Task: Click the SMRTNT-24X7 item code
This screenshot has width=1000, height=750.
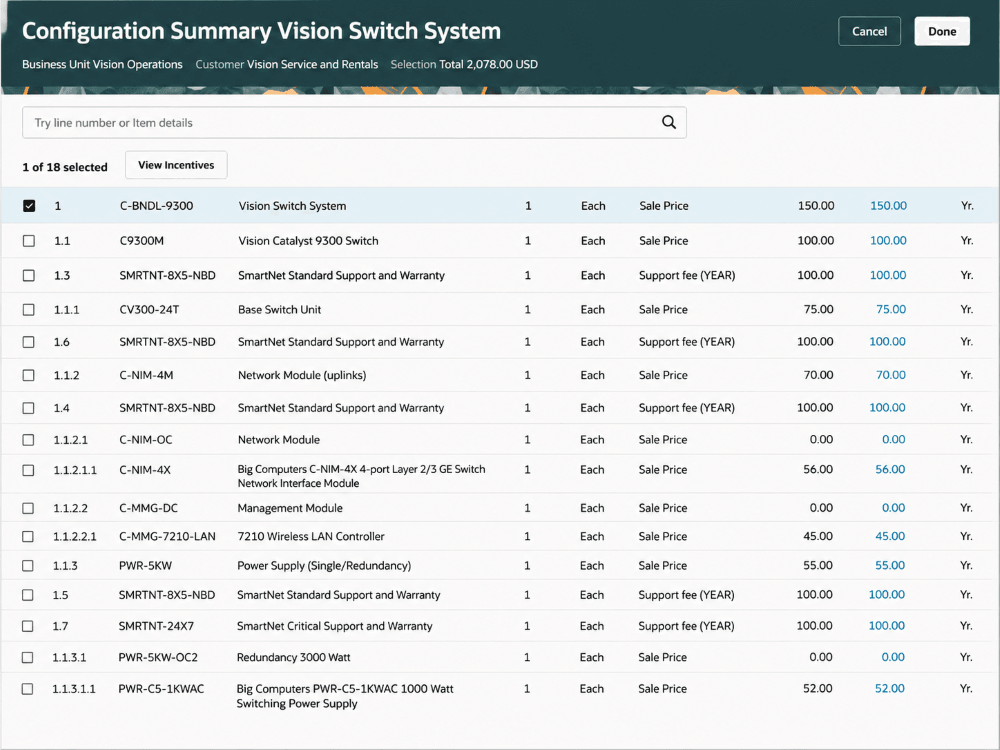Action: pos(156,626)
